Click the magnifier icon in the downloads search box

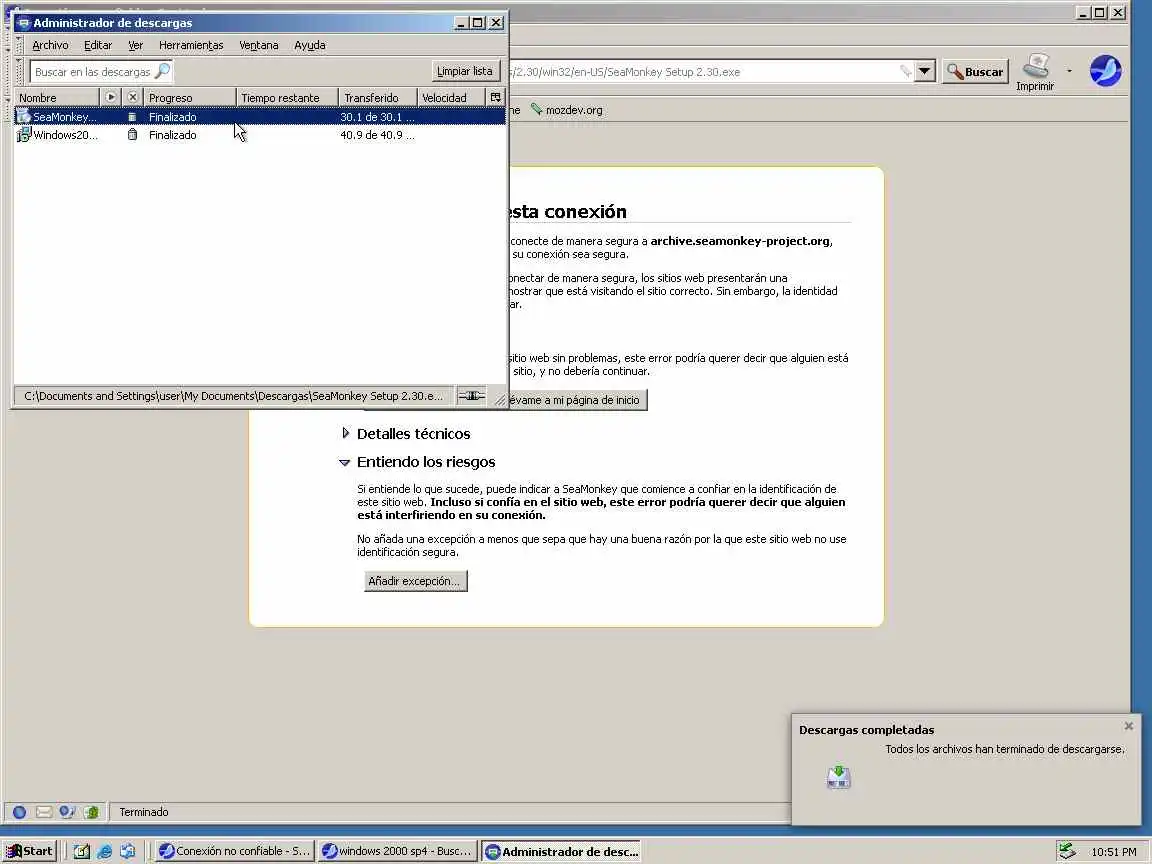point(162,71)
